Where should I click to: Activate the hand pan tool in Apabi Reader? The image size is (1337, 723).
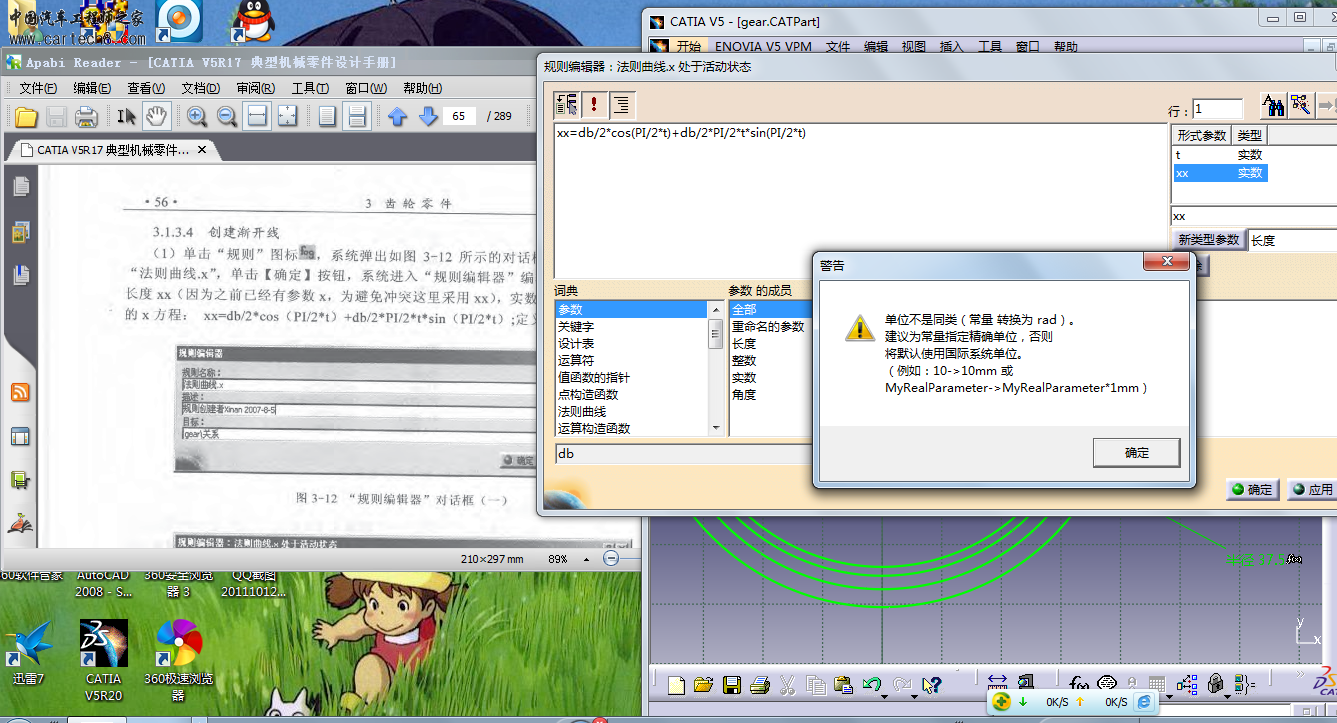[x=156, y=116]
